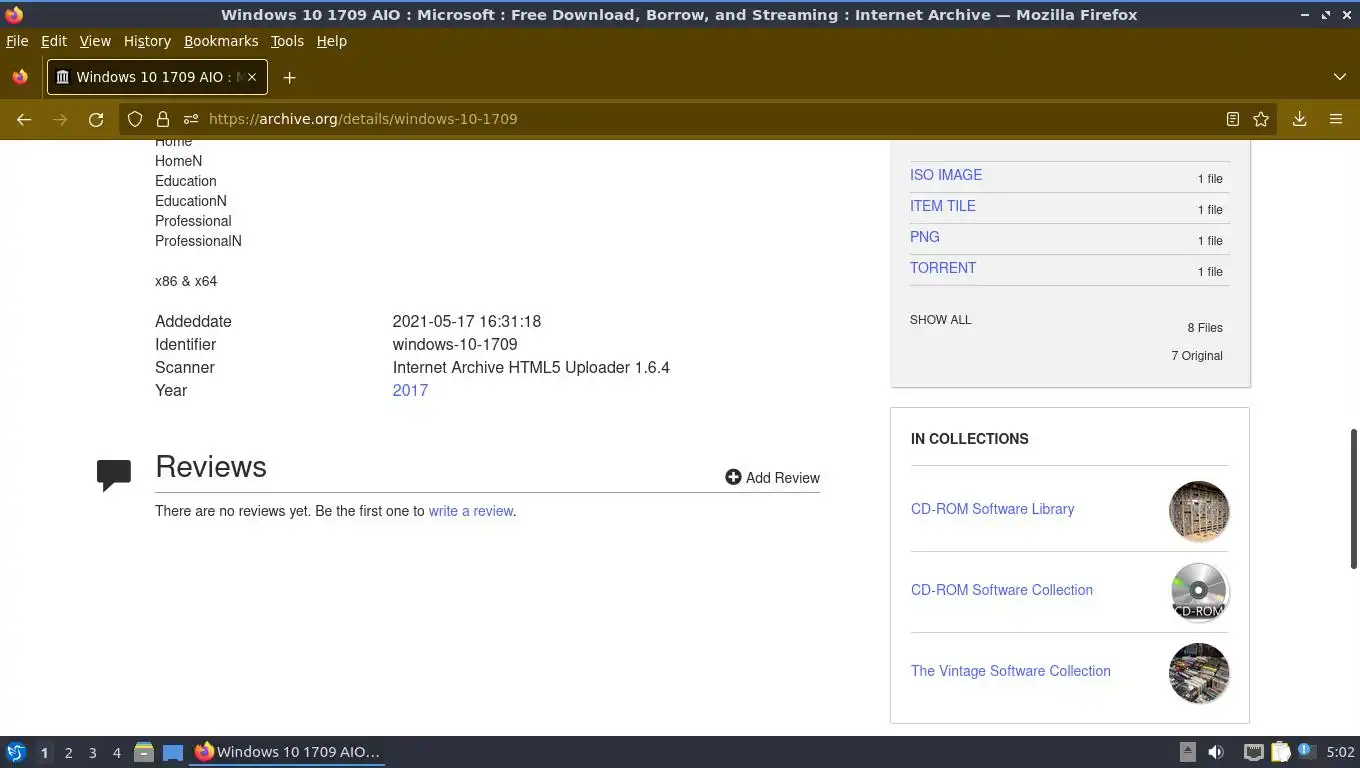This screenshot has width=1360, height=768.
Task: Open the File menu
Action: pyautogui.click(x=17, y=41)
